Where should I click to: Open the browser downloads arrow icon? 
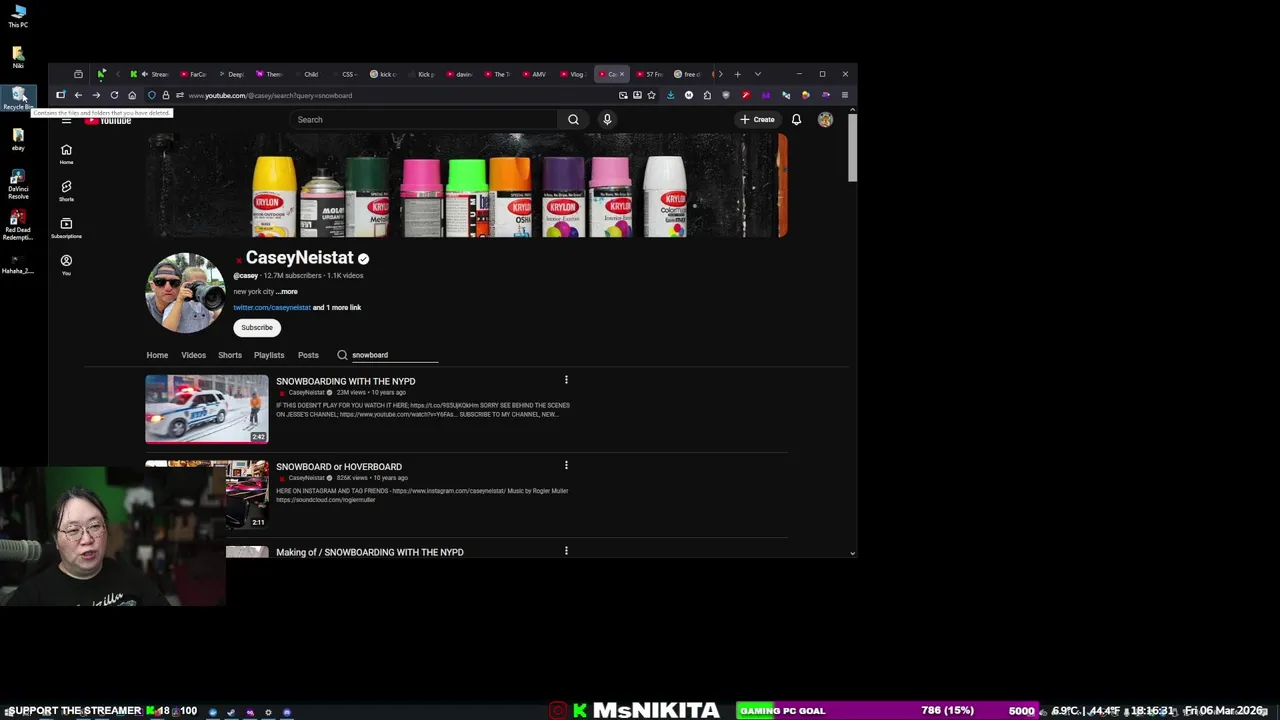point(670,95)
